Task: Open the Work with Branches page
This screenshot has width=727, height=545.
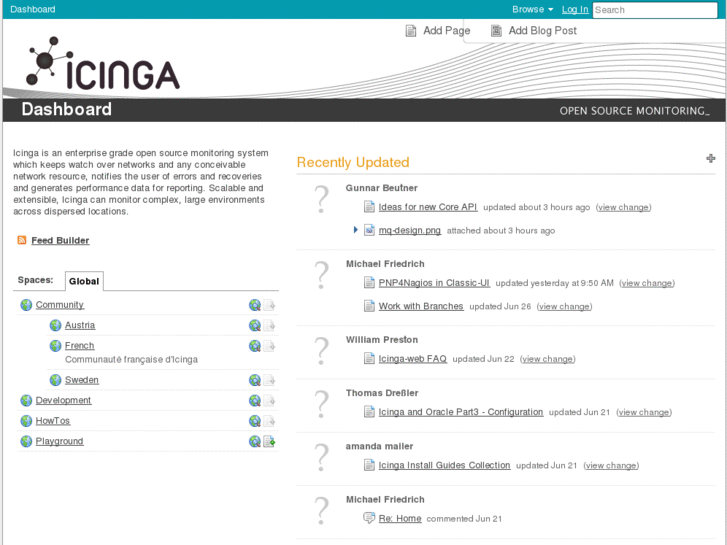Action: coord(421,306)
